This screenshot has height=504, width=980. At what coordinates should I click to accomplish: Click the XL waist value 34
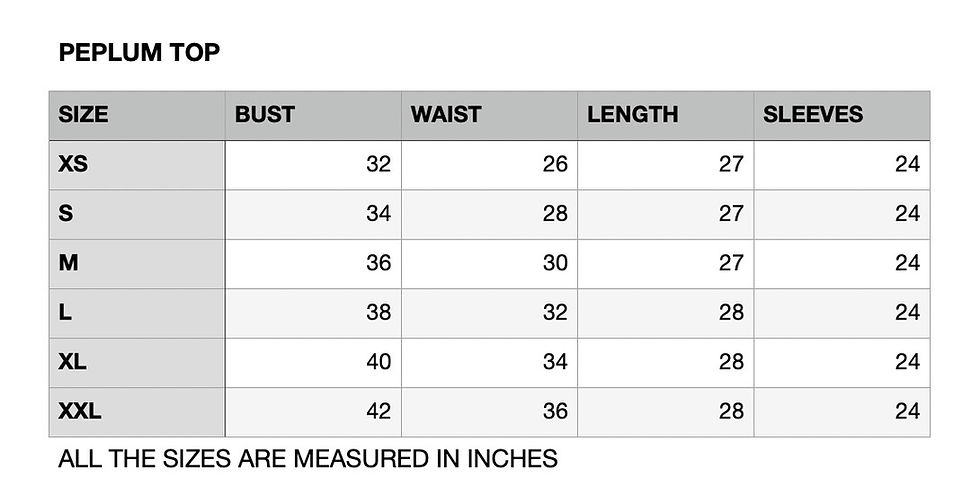pos(555,361)
